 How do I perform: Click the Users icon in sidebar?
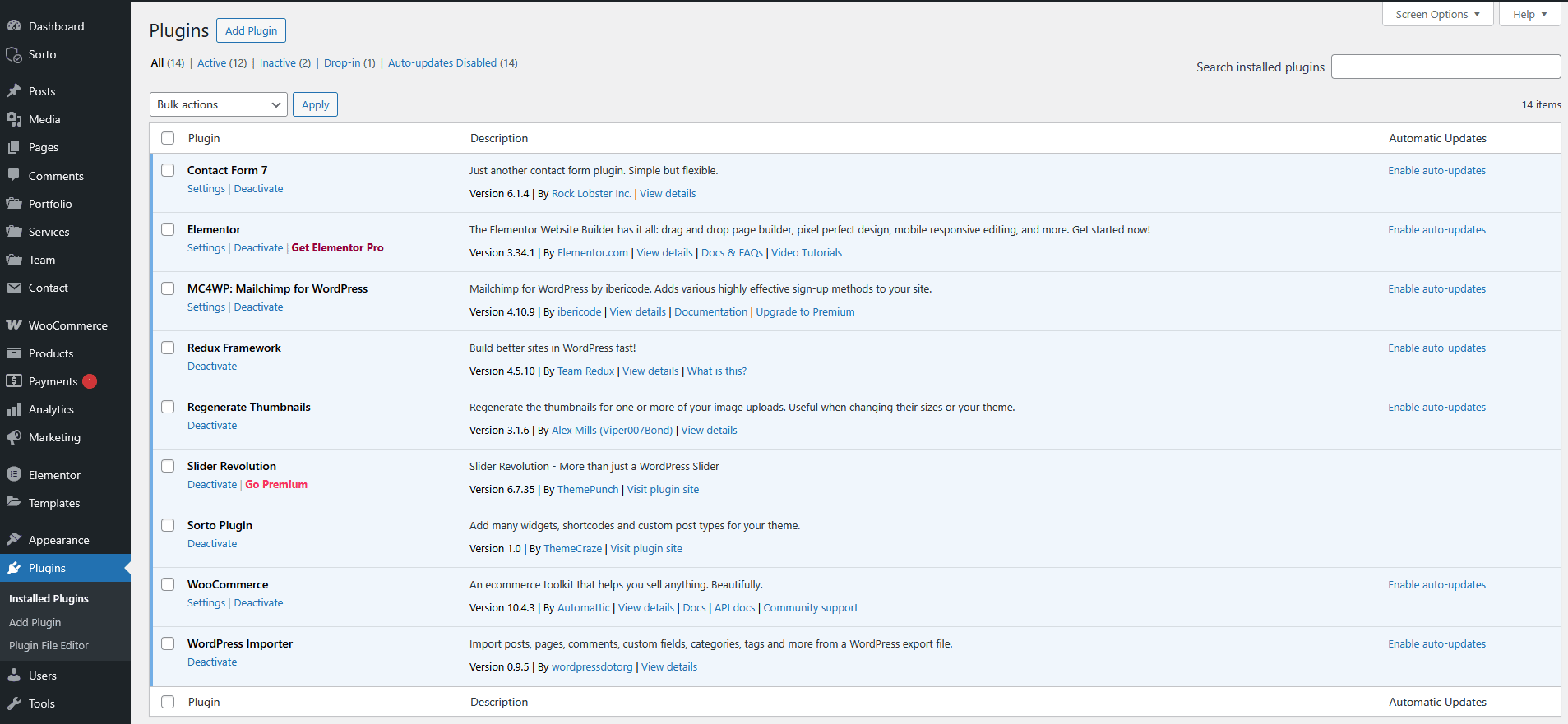14,676
